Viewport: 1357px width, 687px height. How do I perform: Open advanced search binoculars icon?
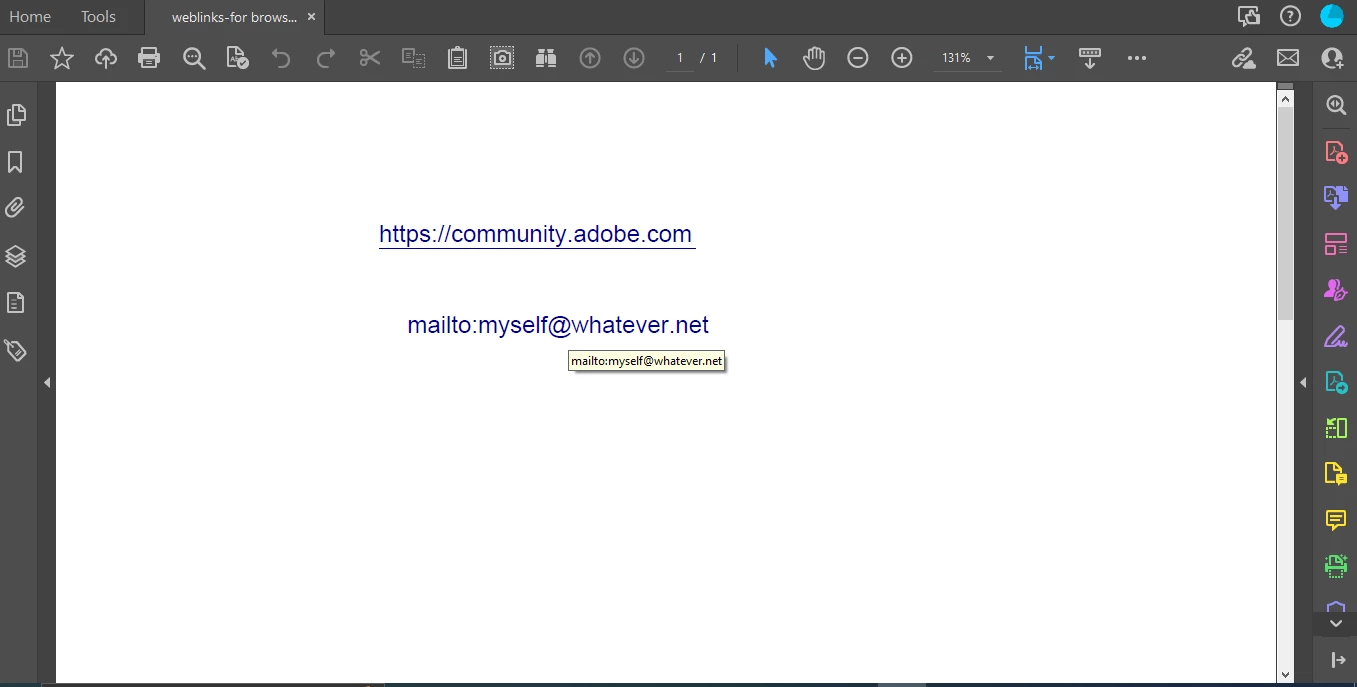(x=545, y=58)
